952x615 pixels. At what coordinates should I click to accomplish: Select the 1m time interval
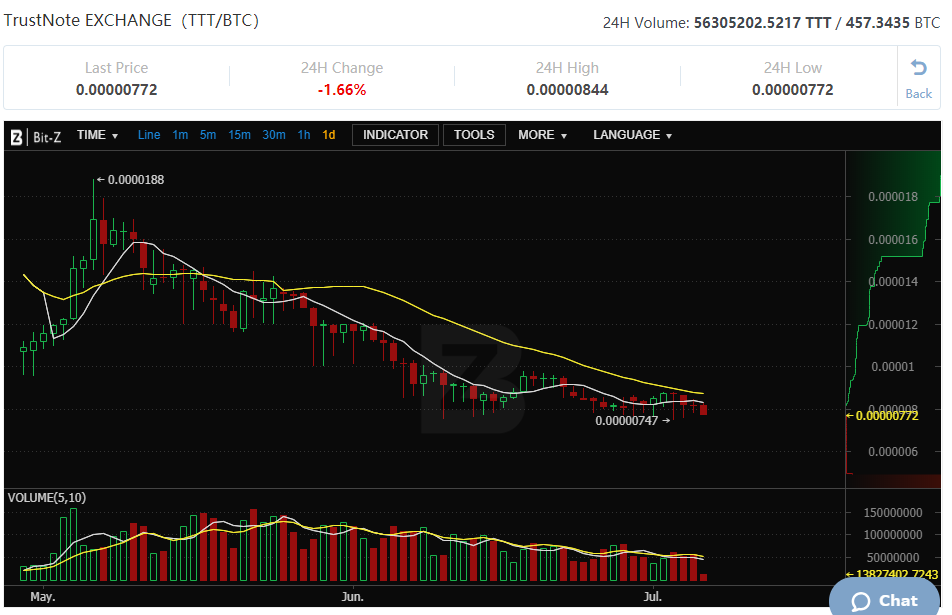pos(180,135)
